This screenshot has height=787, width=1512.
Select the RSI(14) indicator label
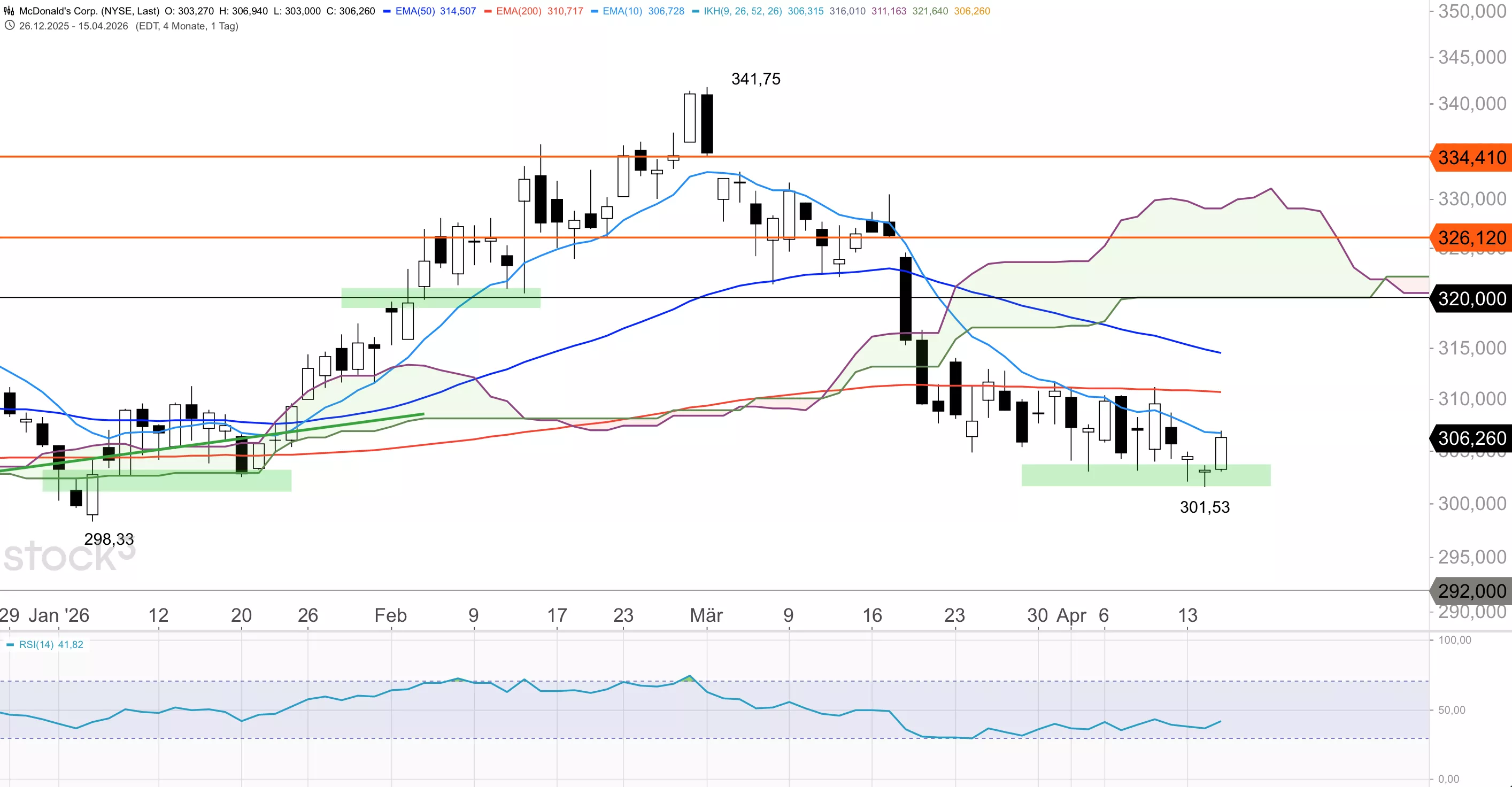coord(36,645)
